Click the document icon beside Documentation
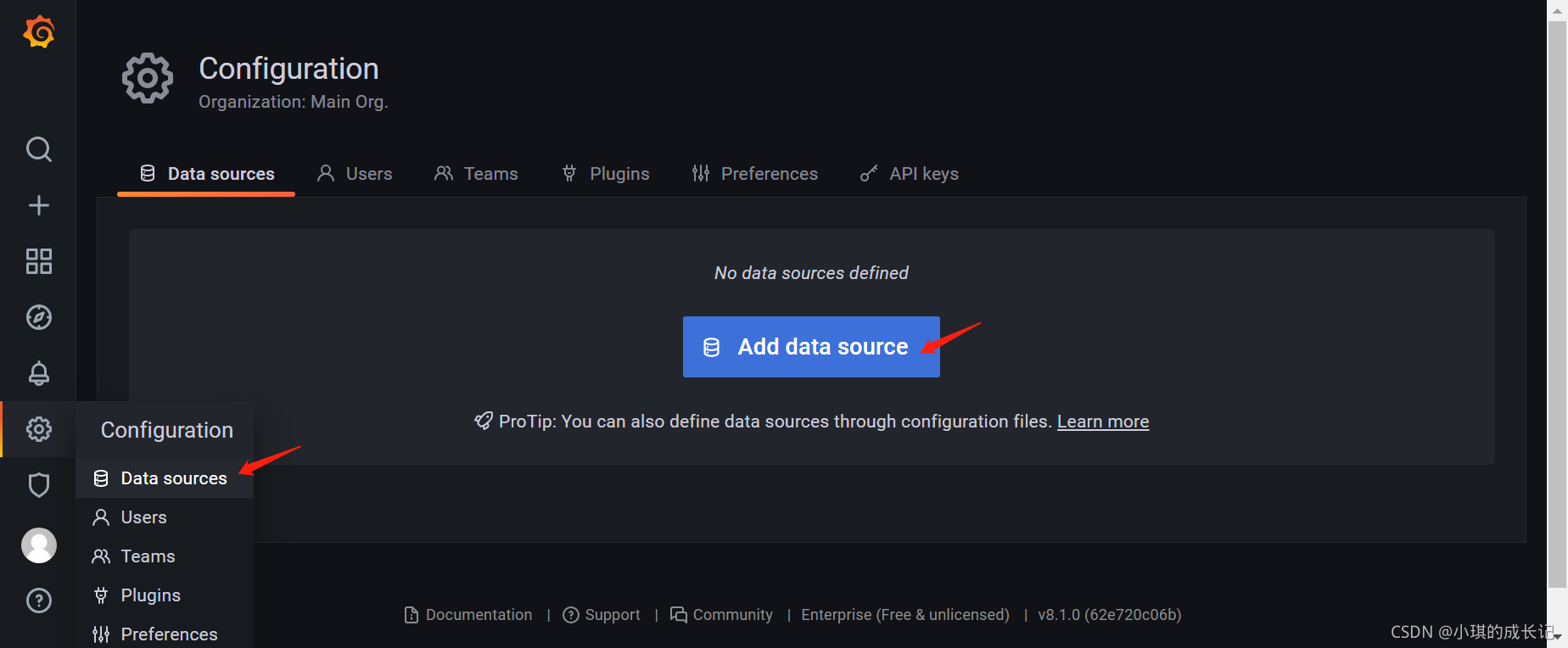The image size is (1568, 648). tap(412, 615)
